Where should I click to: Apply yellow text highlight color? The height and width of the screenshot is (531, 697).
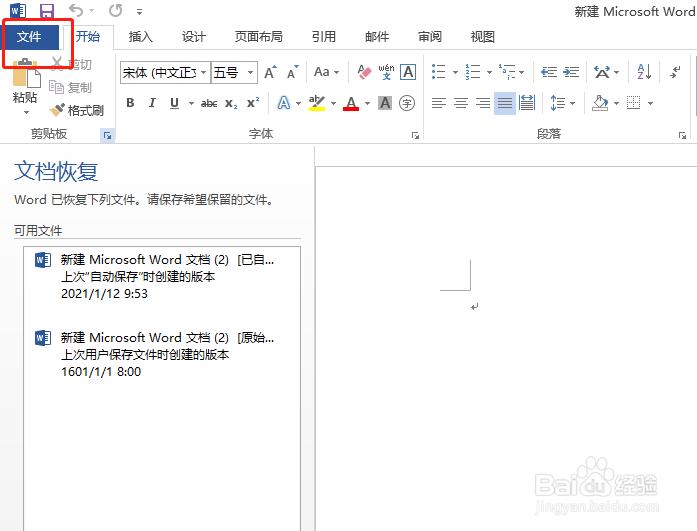pos(317,103)
